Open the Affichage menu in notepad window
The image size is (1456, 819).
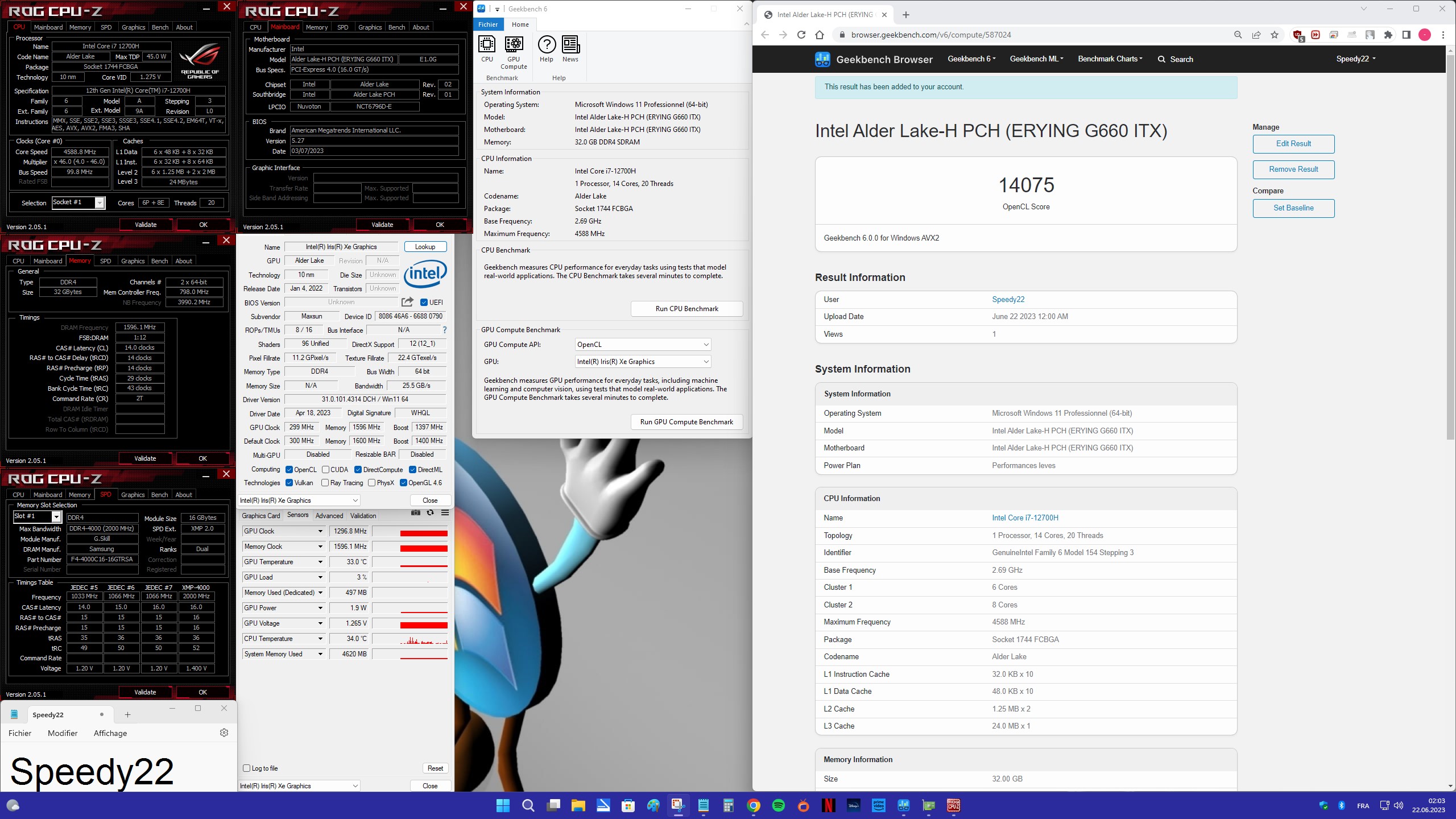pos(110,733)
